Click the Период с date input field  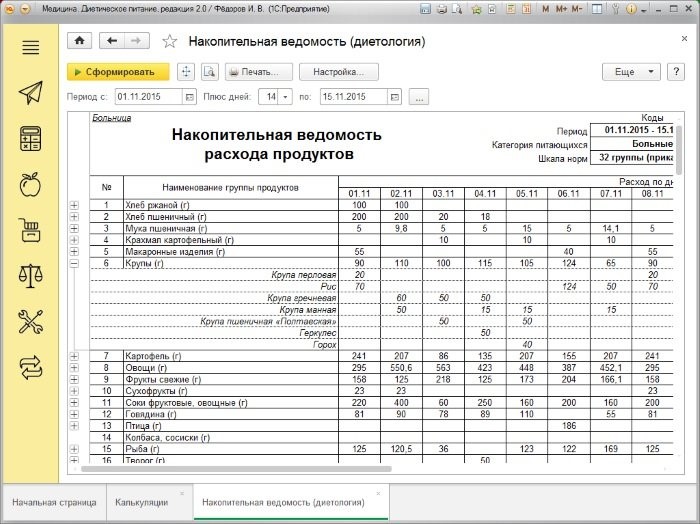tap(147, 97)
